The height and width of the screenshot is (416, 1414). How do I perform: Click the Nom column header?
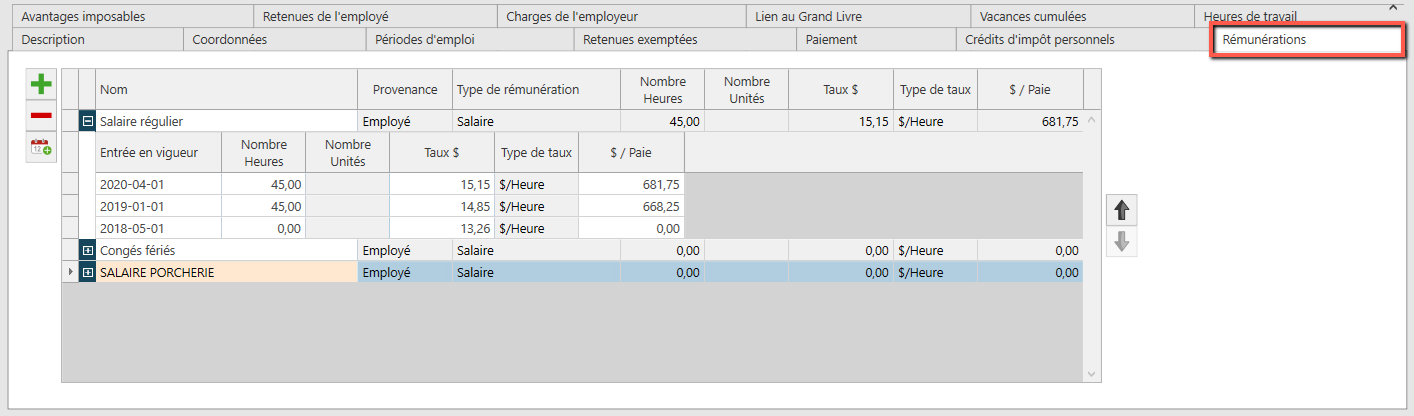click(226, 89)
